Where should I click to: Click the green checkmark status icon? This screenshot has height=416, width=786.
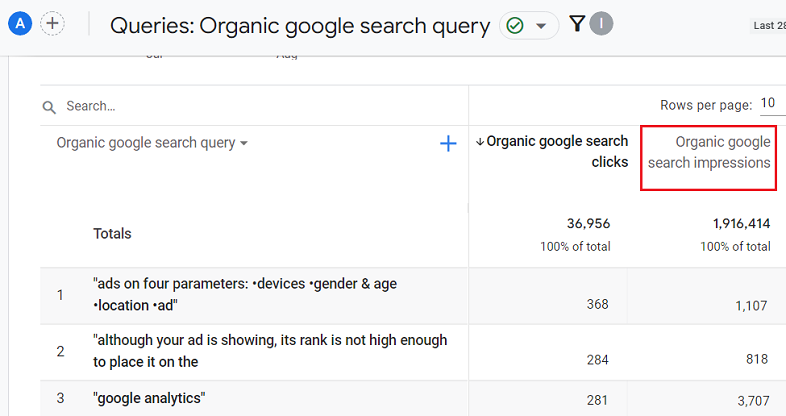(x=515, y=25)
